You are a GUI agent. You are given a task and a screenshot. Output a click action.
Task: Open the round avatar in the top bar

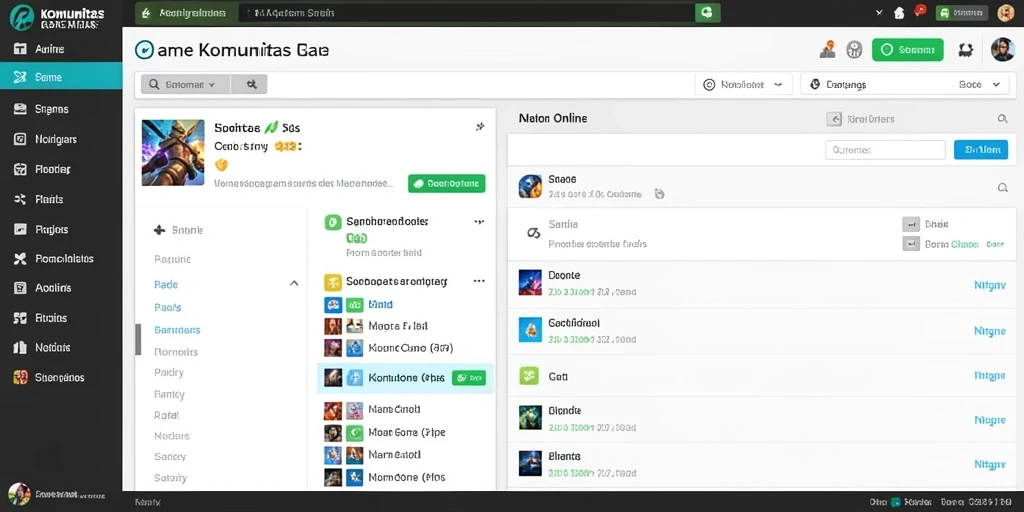click(x=1006, y=13)
